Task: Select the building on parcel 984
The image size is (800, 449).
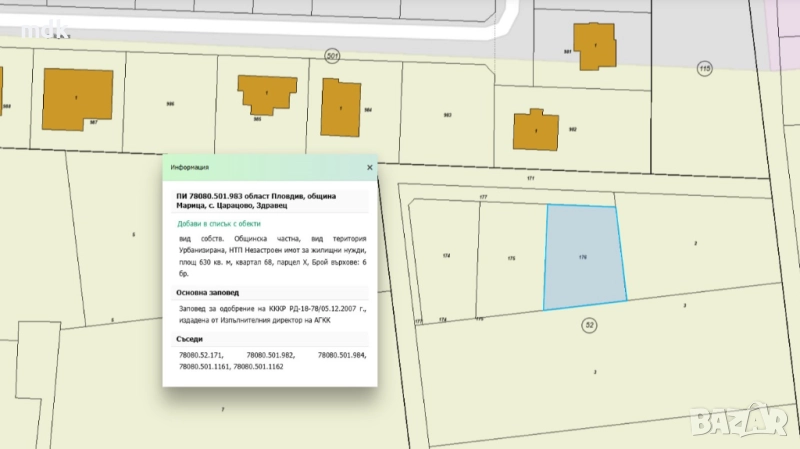Action: tap(340, 106)
